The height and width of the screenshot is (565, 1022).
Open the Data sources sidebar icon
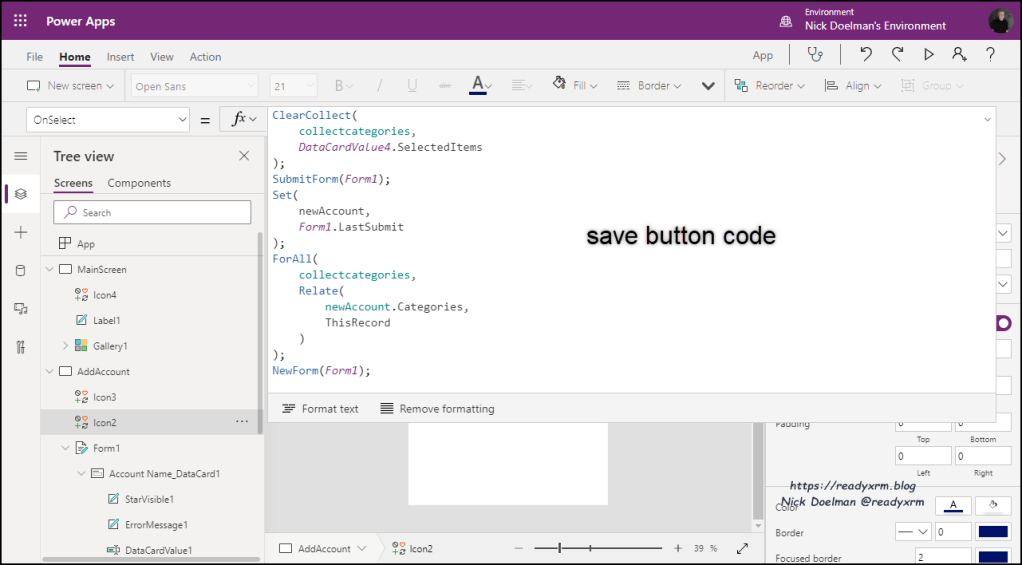[x=20, y=271]
